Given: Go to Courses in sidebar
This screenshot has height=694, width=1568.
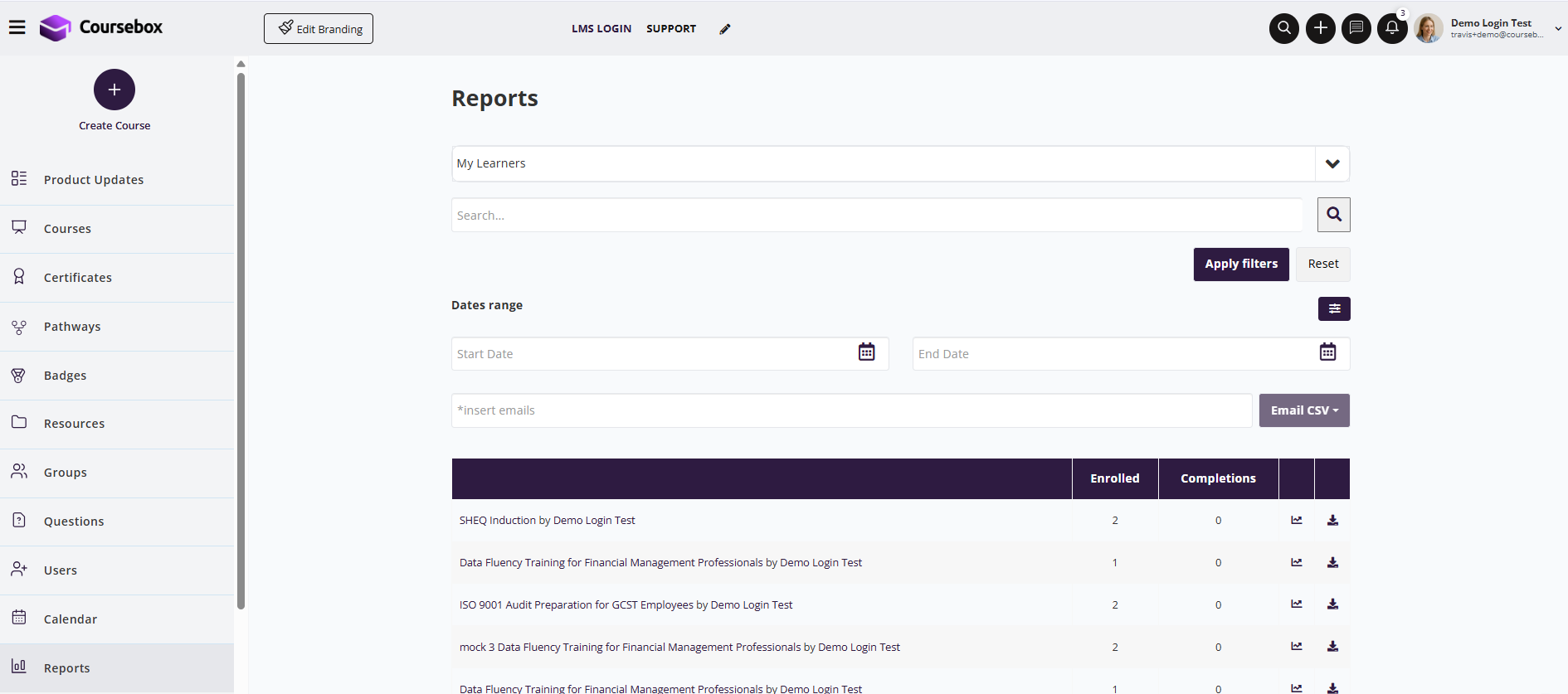Looking at the screenshot, I should click(x=117, y=229).
